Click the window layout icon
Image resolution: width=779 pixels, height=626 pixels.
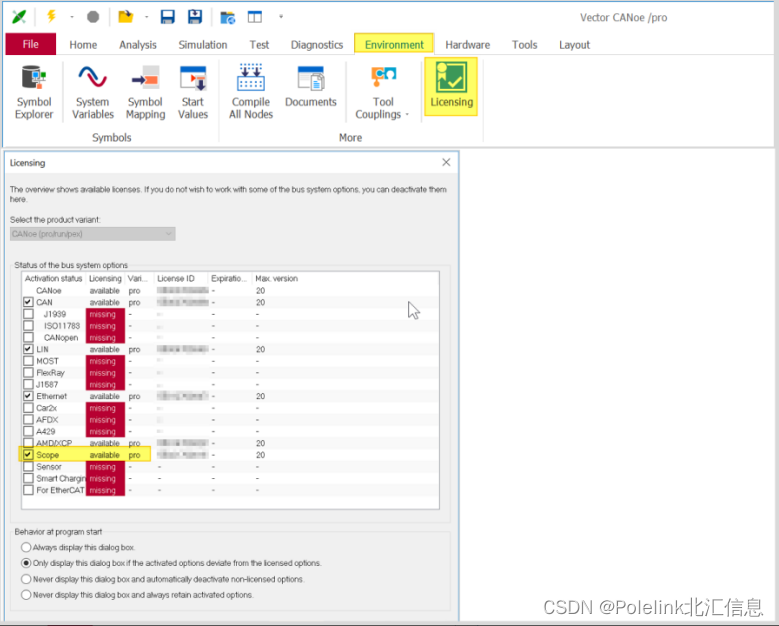click(255, 17)
